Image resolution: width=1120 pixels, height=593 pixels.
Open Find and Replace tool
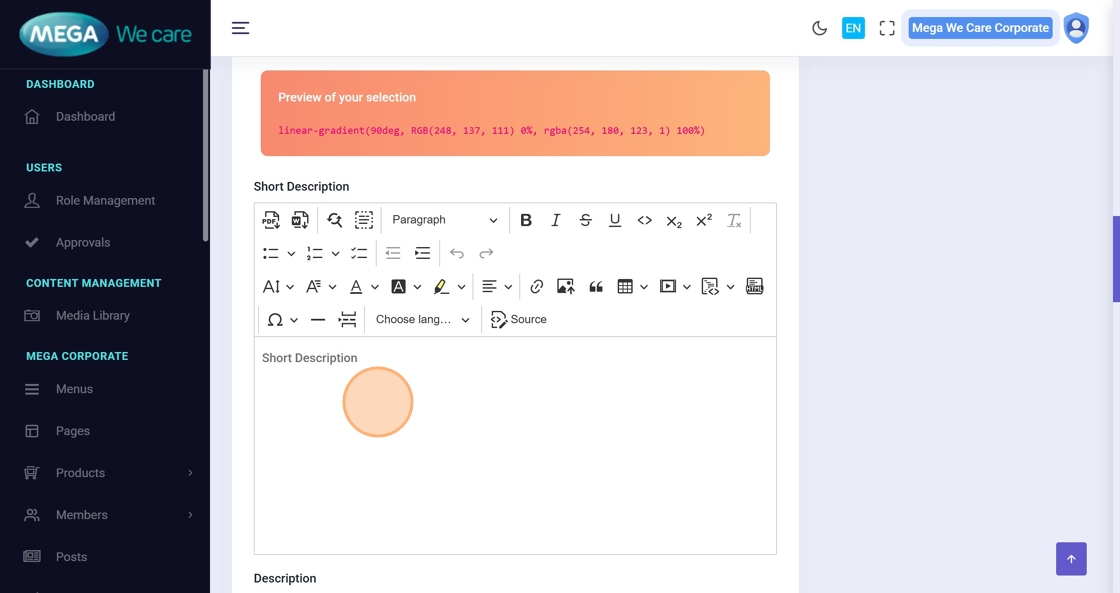pos(335,220)
